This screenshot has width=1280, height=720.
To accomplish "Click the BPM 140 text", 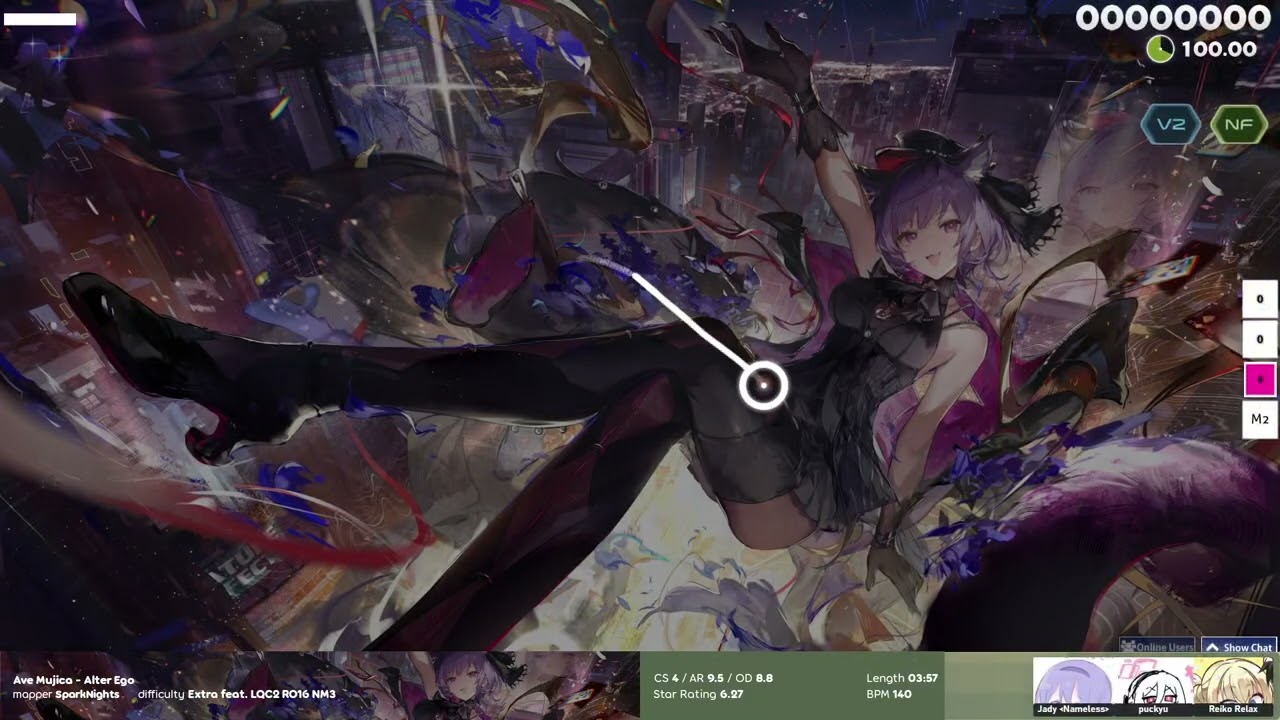I will 889,694.
